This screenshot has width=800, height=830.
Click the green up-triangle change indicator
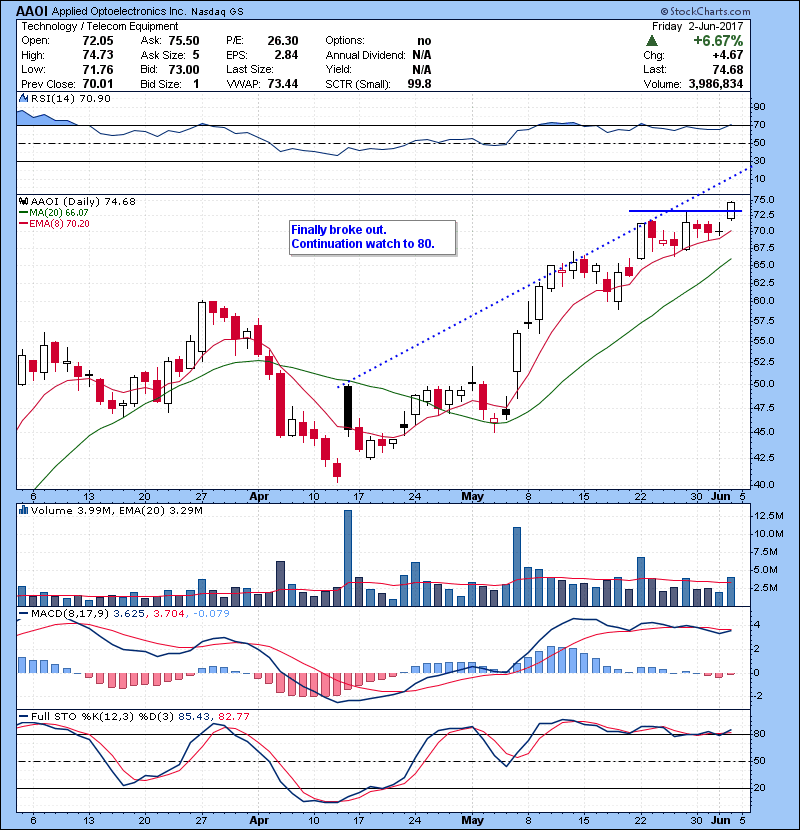point(652,41)
